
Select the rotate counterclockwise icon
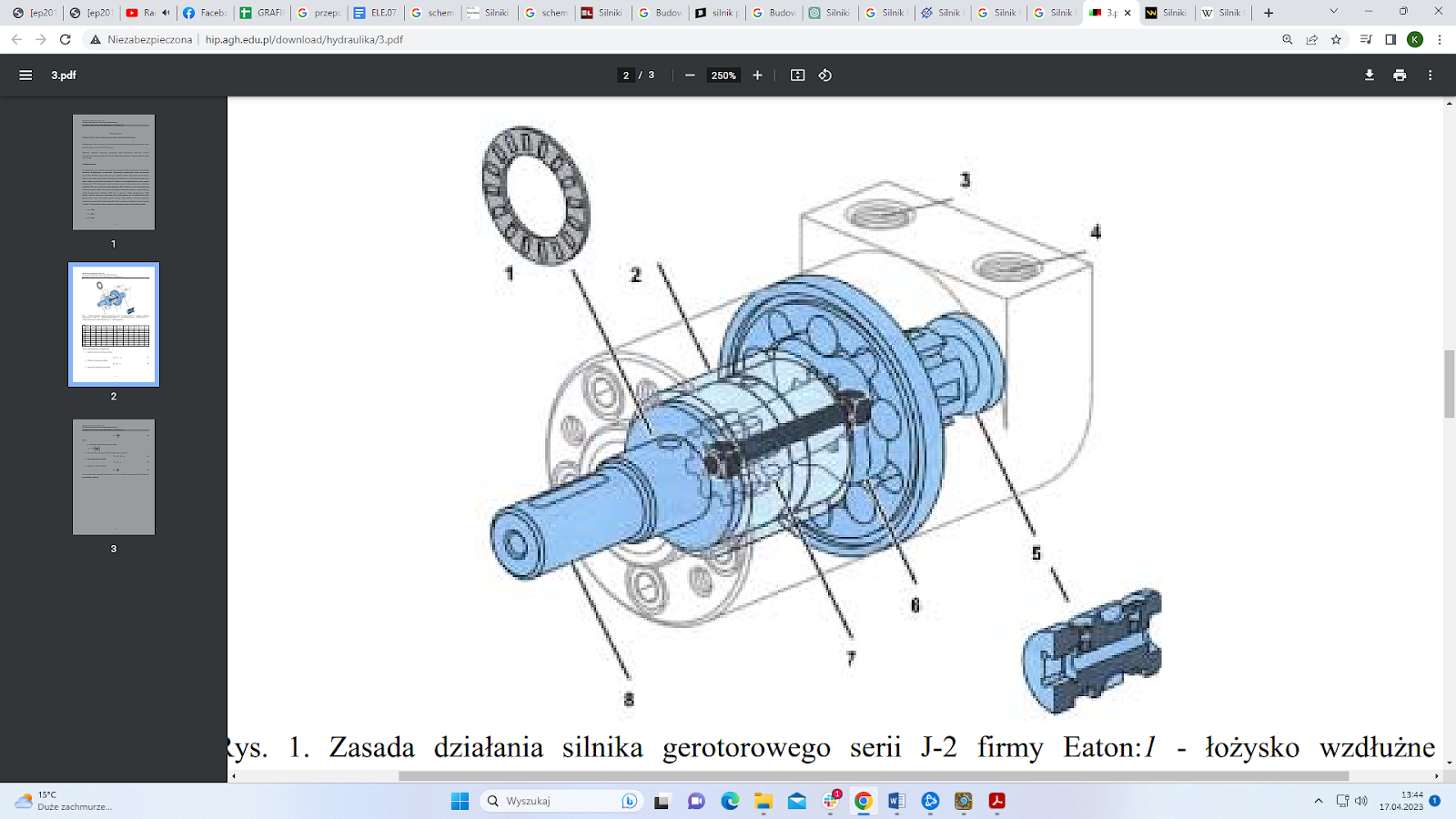(x=825, y=76)
